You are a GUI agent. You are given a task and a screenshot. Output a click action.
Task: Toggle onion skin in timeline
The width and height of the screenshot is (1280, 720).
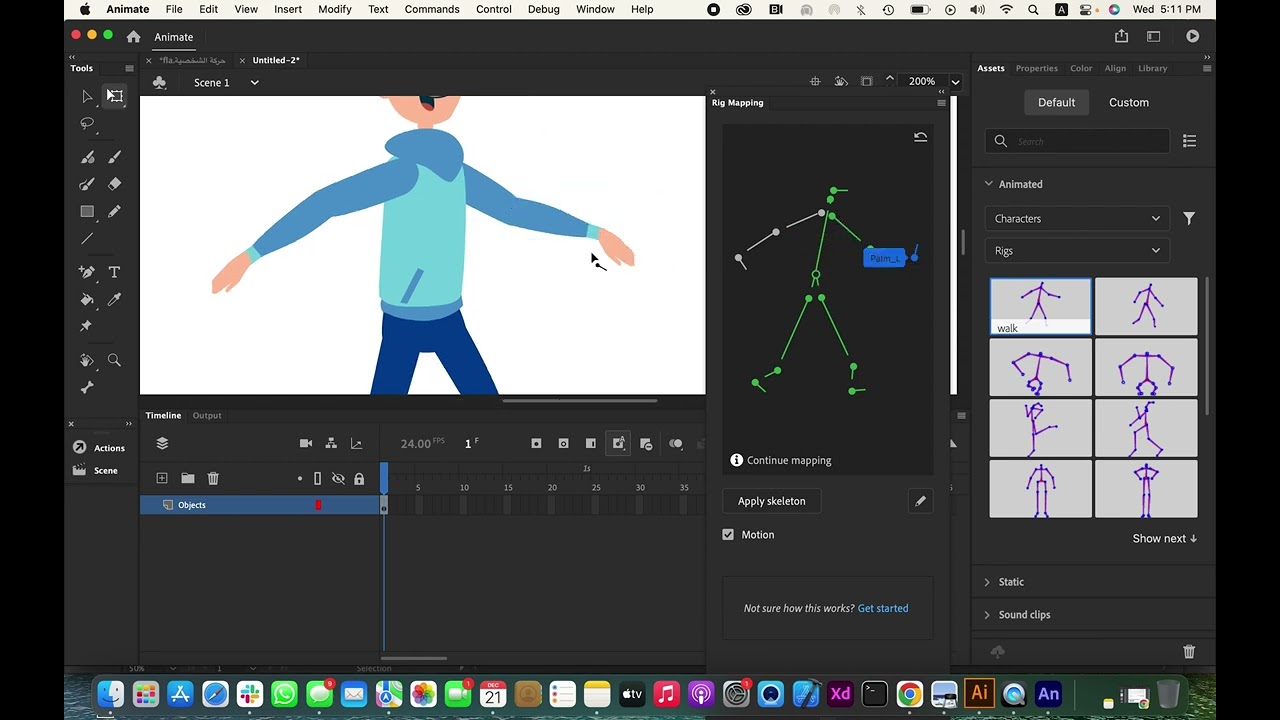pos(676,444)
